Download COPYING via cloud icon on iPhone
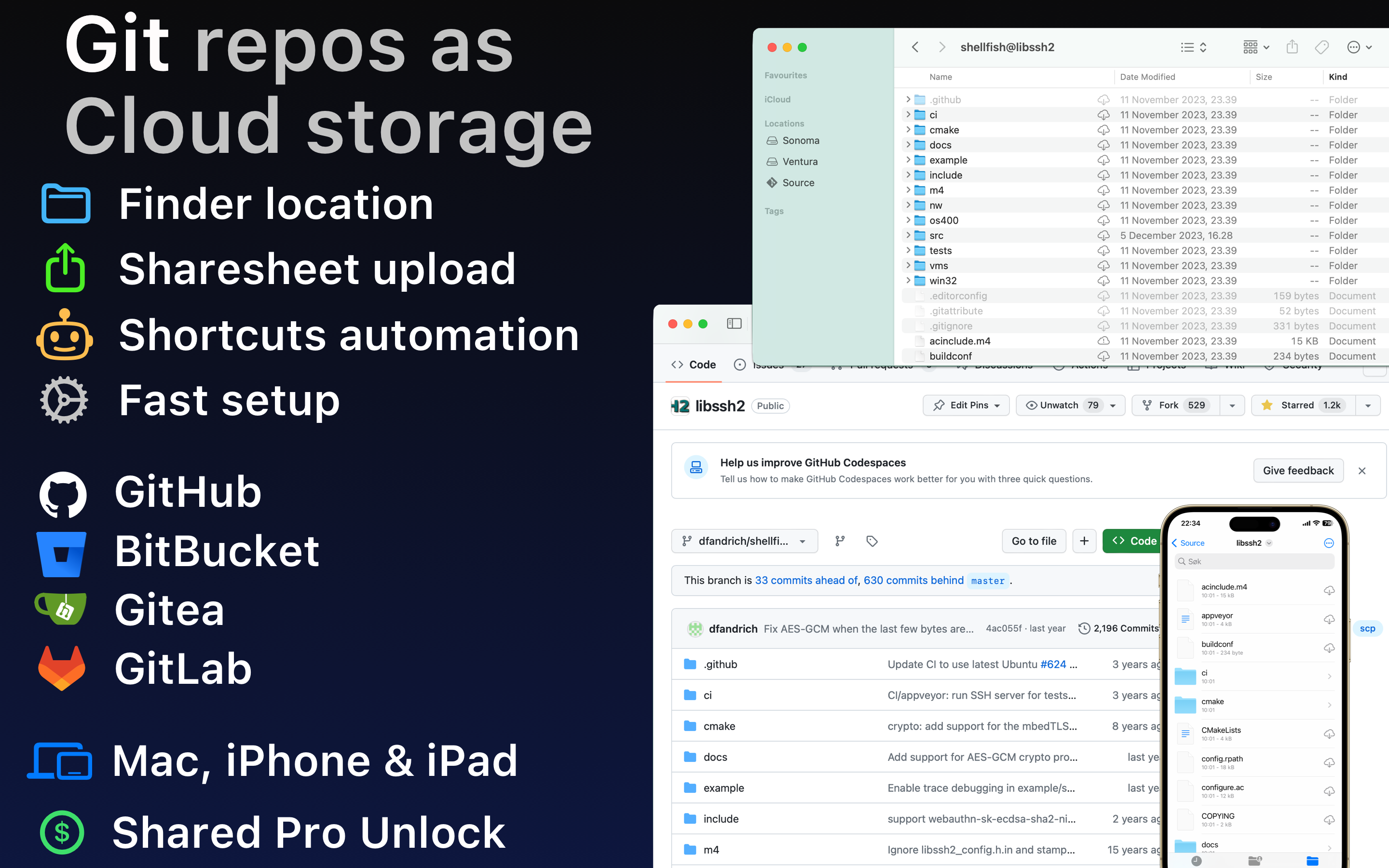1389x868 pixels. tap(1329, 820)
